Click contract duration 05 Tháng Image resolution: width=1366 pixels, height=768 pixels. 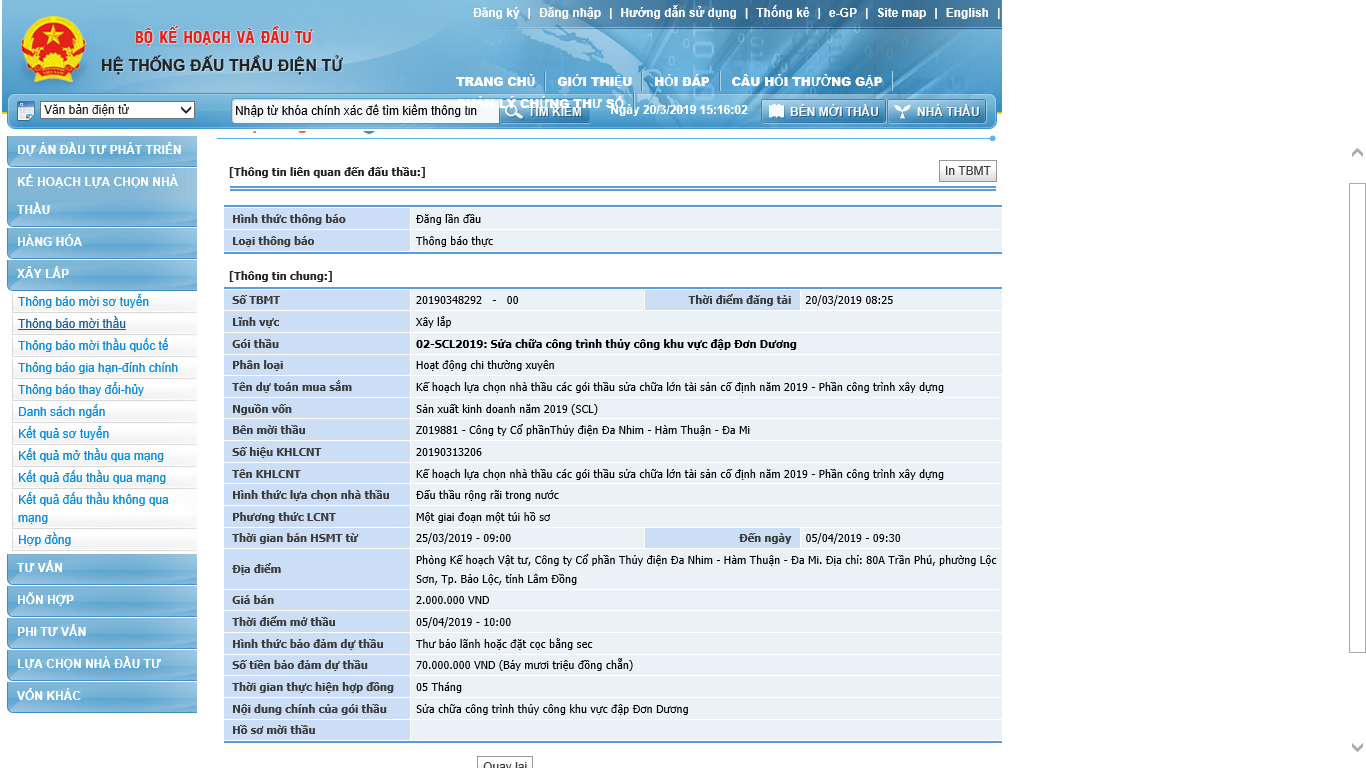click(437, 687)
